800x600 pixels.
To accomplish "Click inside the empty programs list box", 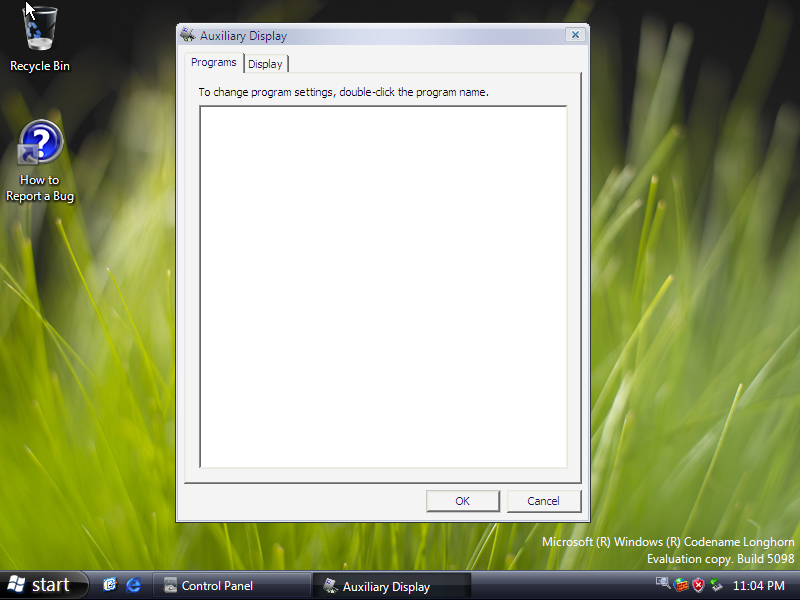I will pyautogui.click(x=383, y=287).
